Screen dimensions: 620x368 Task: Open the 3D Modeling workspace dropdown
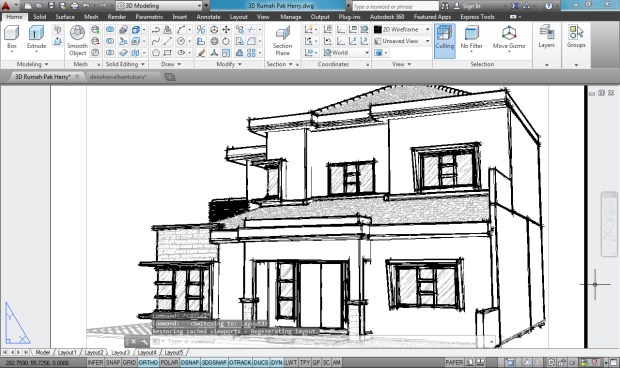coord(159,6)
